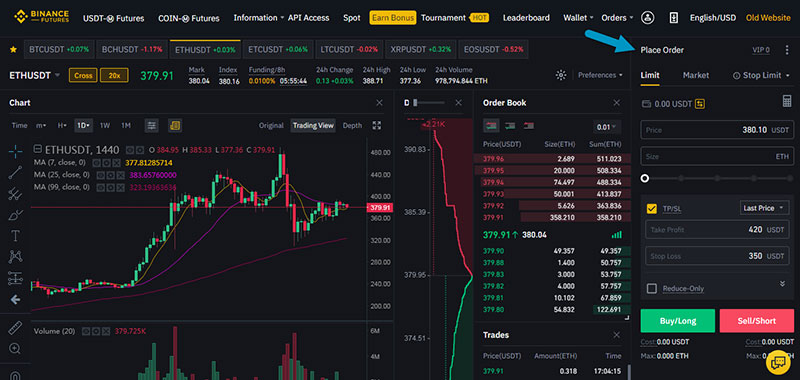Collapse the ETHUSDT chart legend
The height and width of the screenshot is (380, 800).
coord(37,149)
